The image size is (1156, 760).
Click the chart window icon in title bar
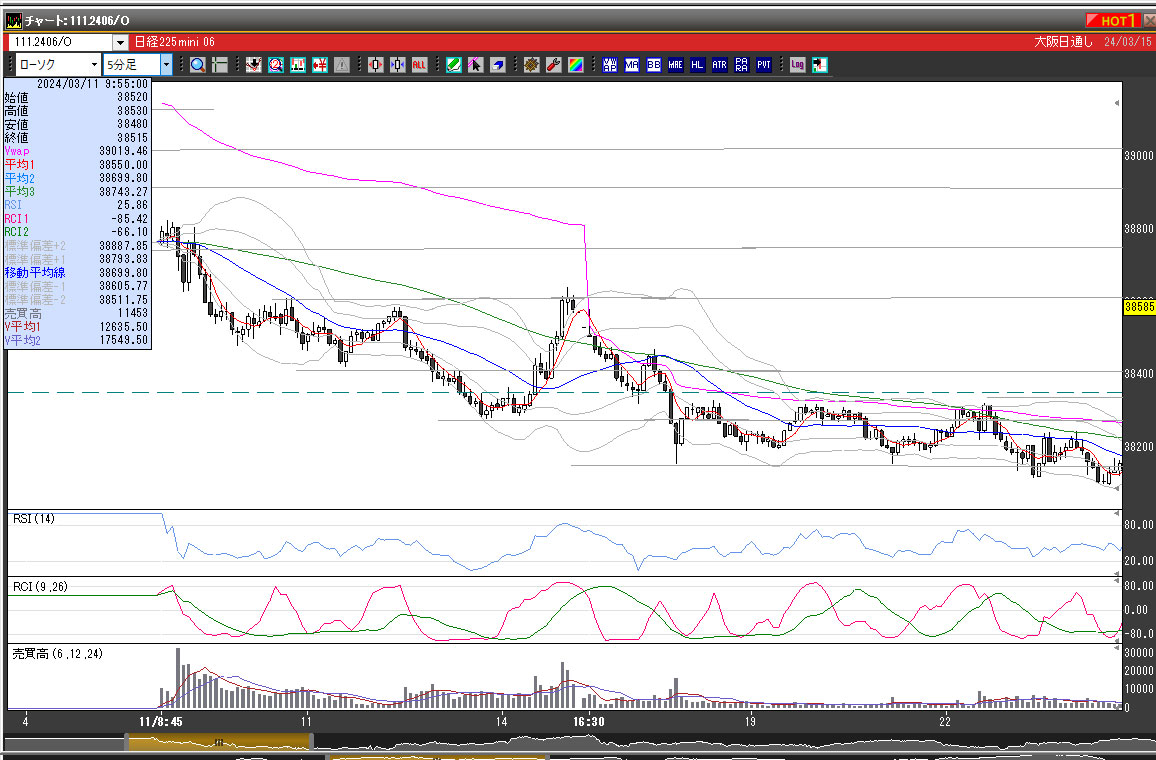coord(13,21)
